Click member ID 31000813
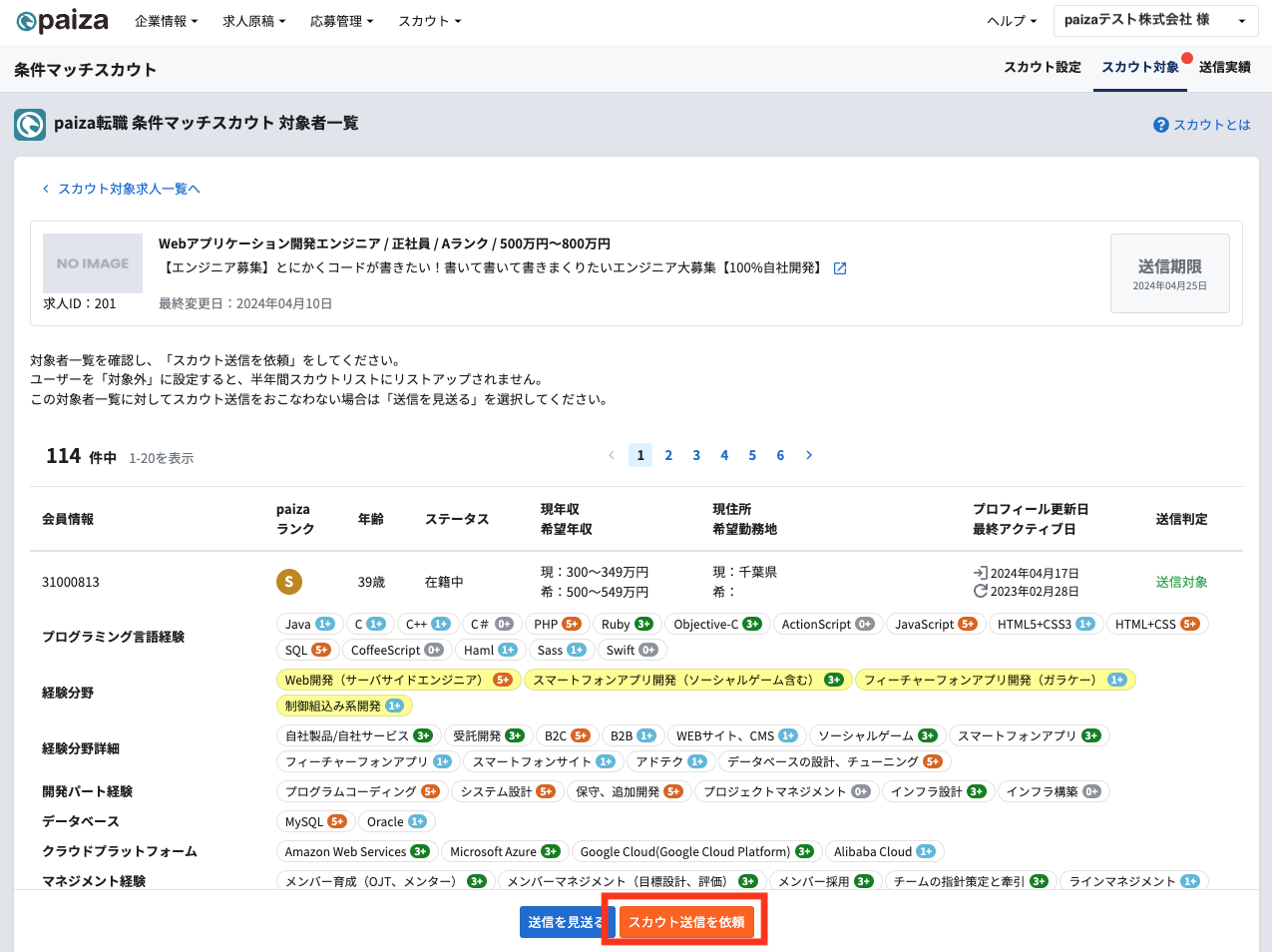 (x=71, y=582)
